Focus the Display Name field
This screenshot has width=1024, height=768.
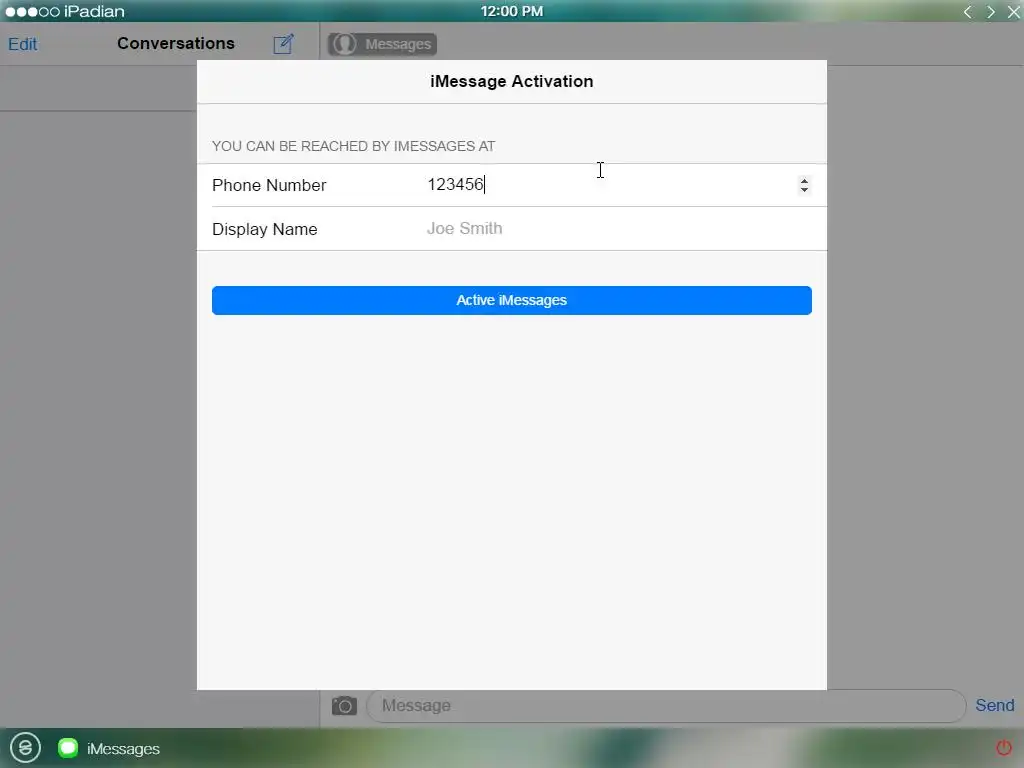point(618,229)
